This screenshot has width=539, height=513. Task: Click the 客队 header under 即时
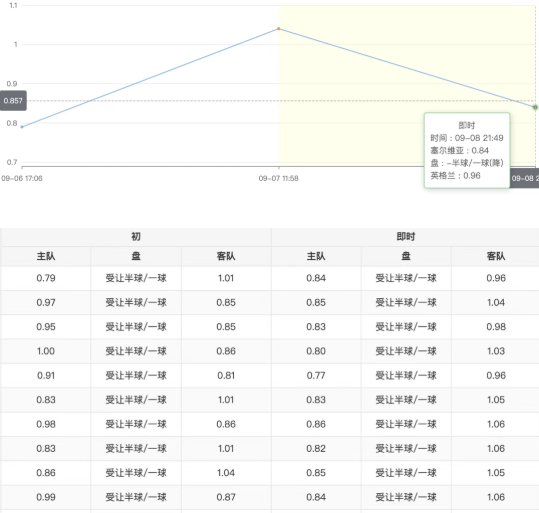(495, 256)
